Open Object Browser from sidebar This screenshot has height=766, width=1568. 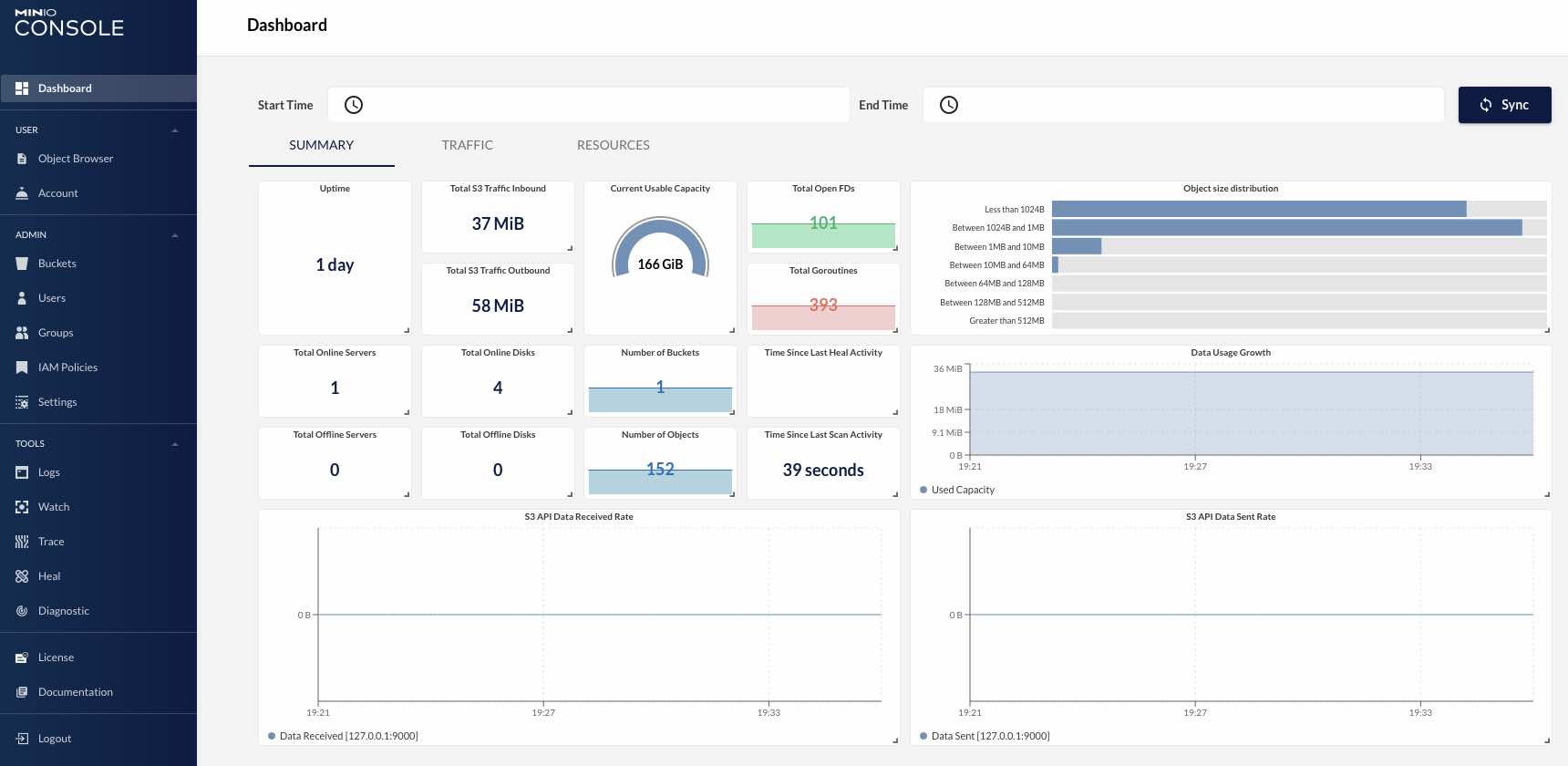(x=98, y=159)
